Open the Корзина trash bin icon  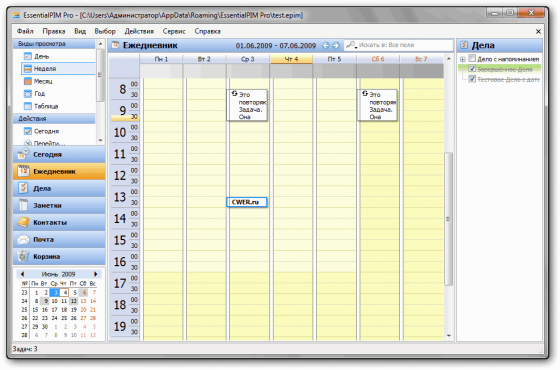tap(24, 256)
